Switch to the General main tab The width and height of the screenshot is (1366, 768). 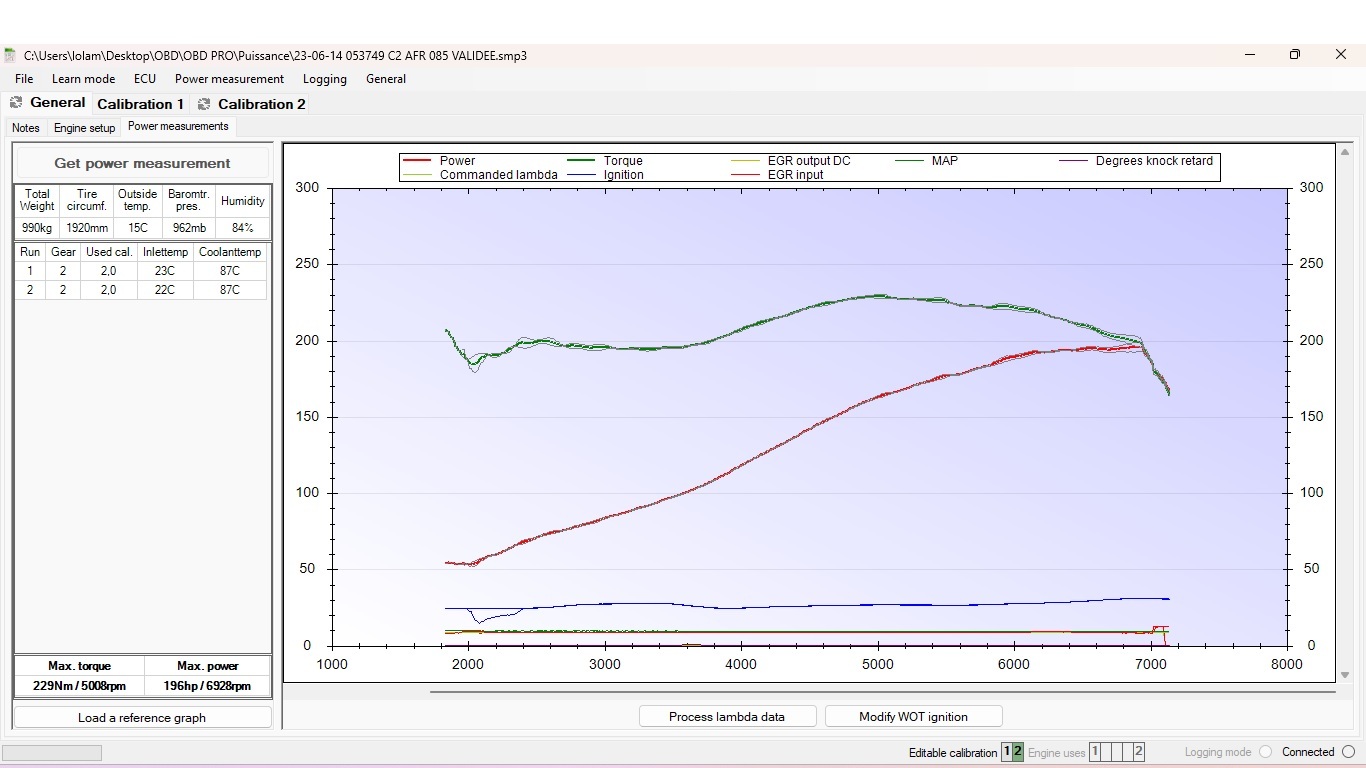pos(47,103)
